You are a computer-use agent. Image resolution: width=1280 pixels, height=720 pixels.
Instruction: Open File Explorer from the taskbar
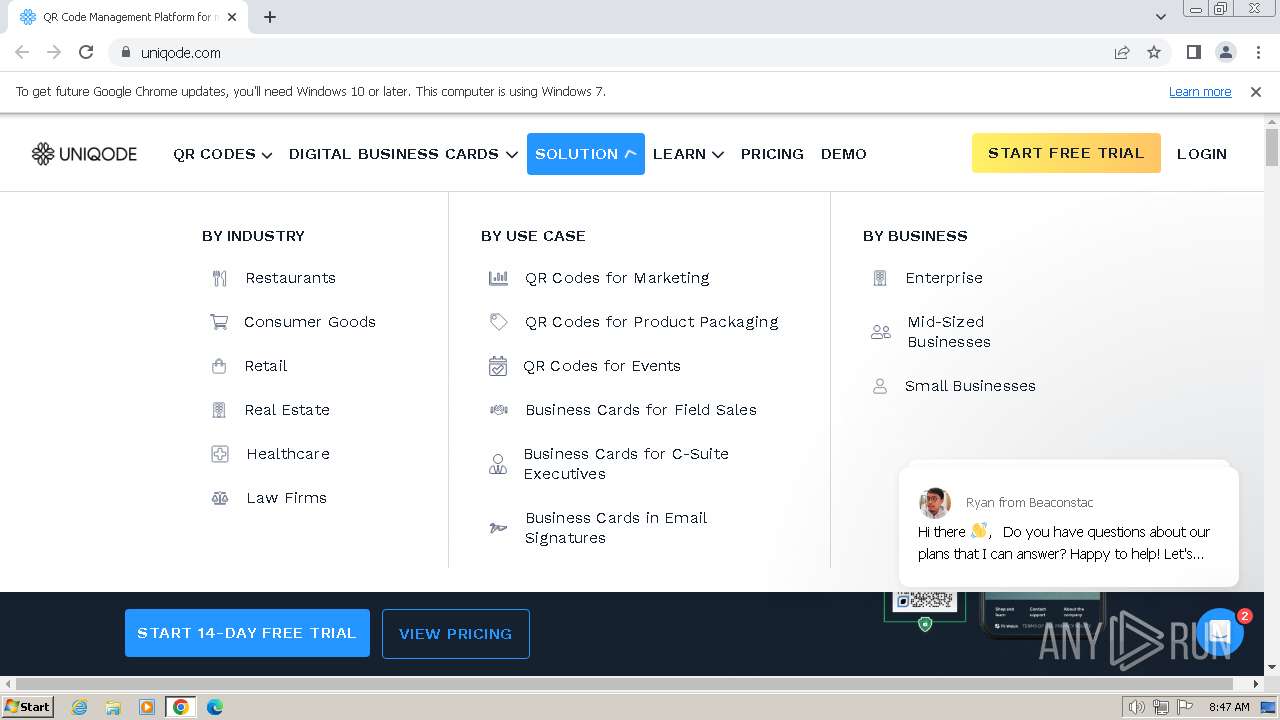click(x=113, y=707)
